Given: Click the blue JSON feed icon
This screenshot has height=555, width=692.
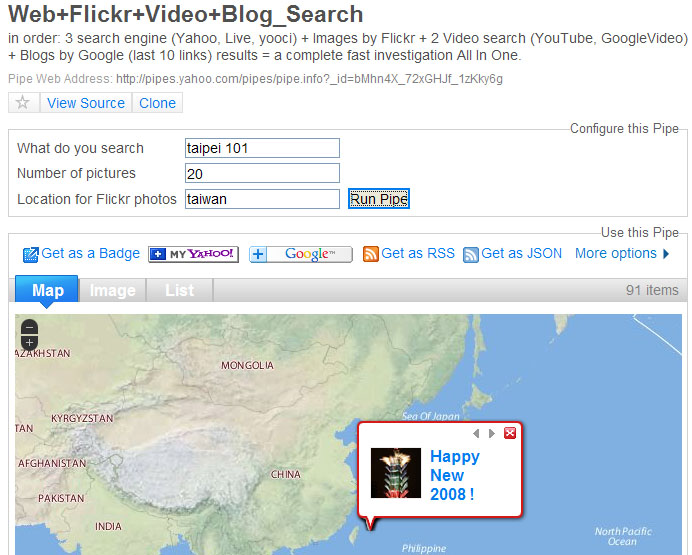Looking at the screenshot, I should click(470, 255).
